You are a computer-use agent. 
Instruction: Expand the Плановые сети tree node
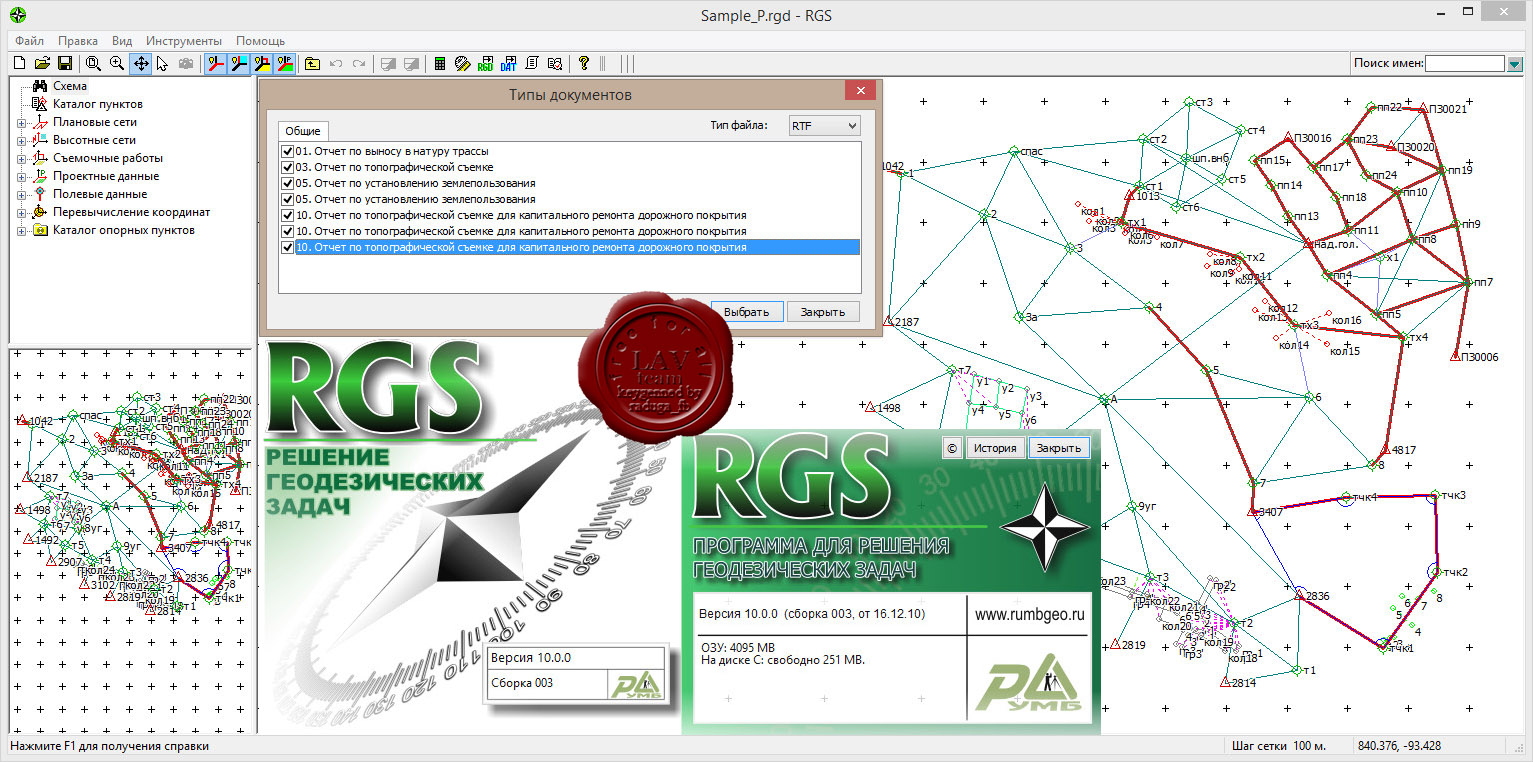tap(21, 122)
